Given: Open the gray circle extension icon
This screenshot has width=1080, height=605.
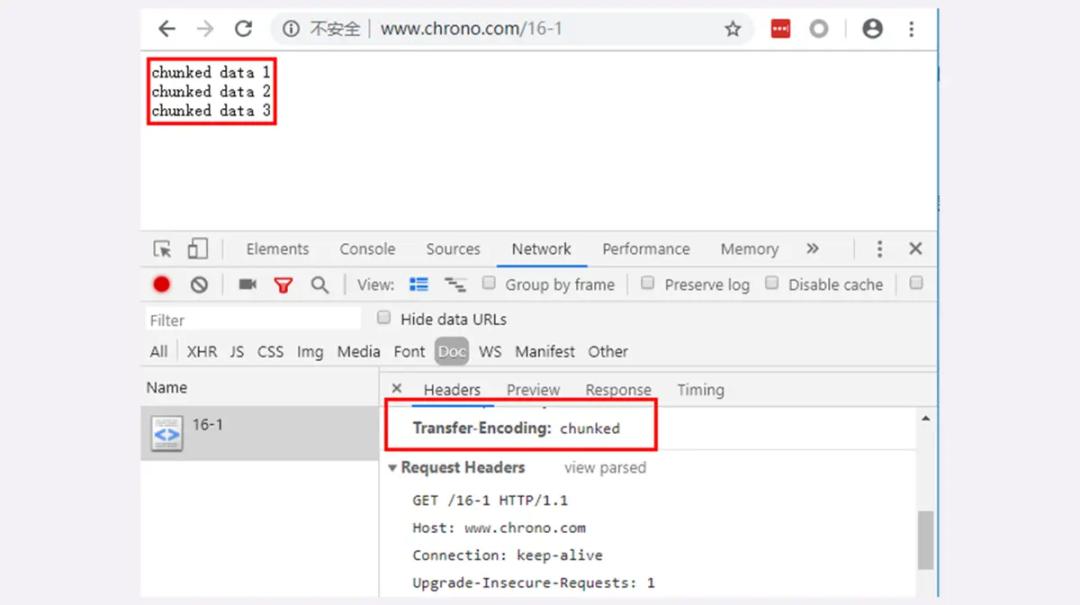Looking at the screenshot, I should coord(818,29).
